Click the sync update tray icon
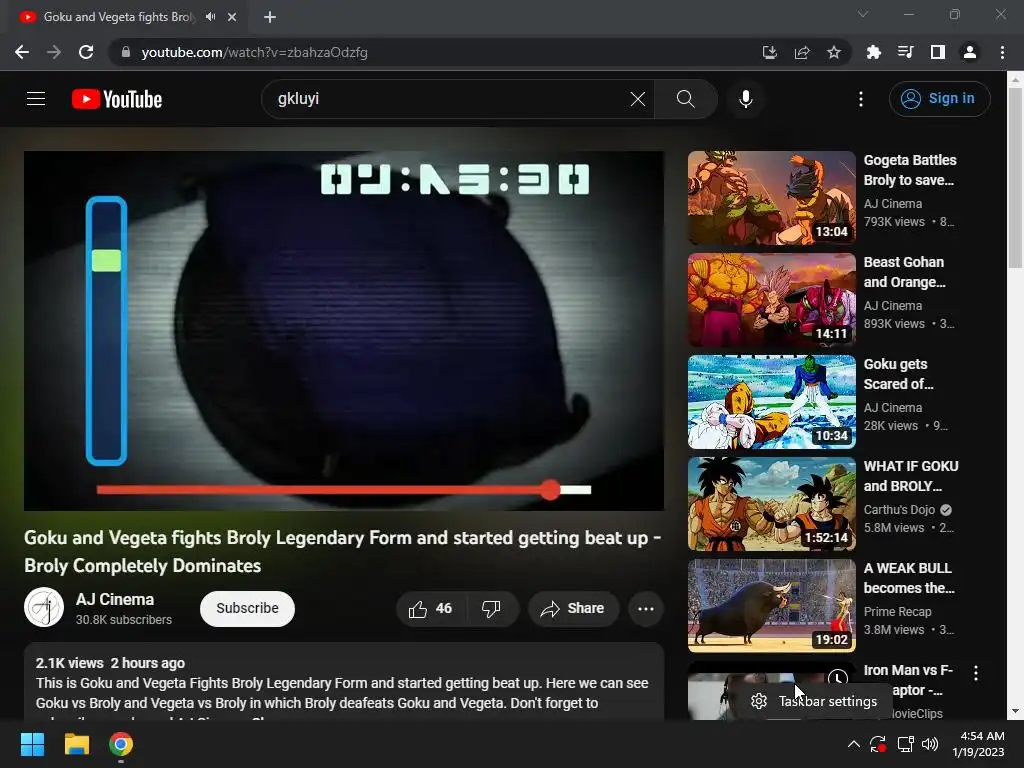Screen dimensions: 1024x768 tap(878, 744)
